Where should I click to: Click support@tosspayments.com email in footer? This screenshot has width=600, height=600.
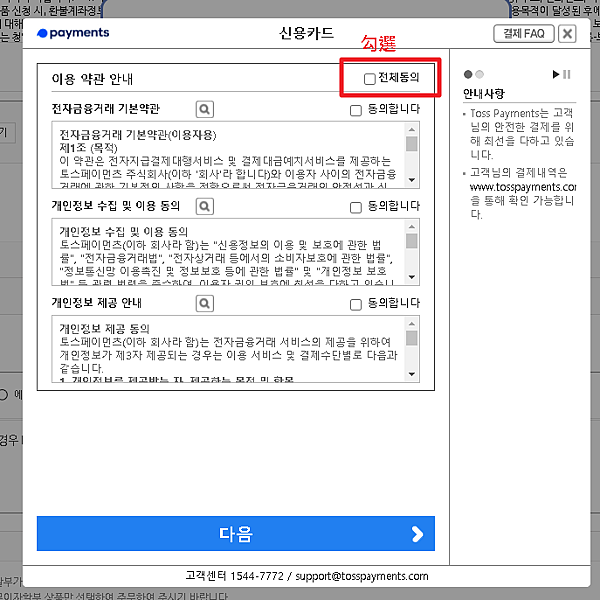362,576
